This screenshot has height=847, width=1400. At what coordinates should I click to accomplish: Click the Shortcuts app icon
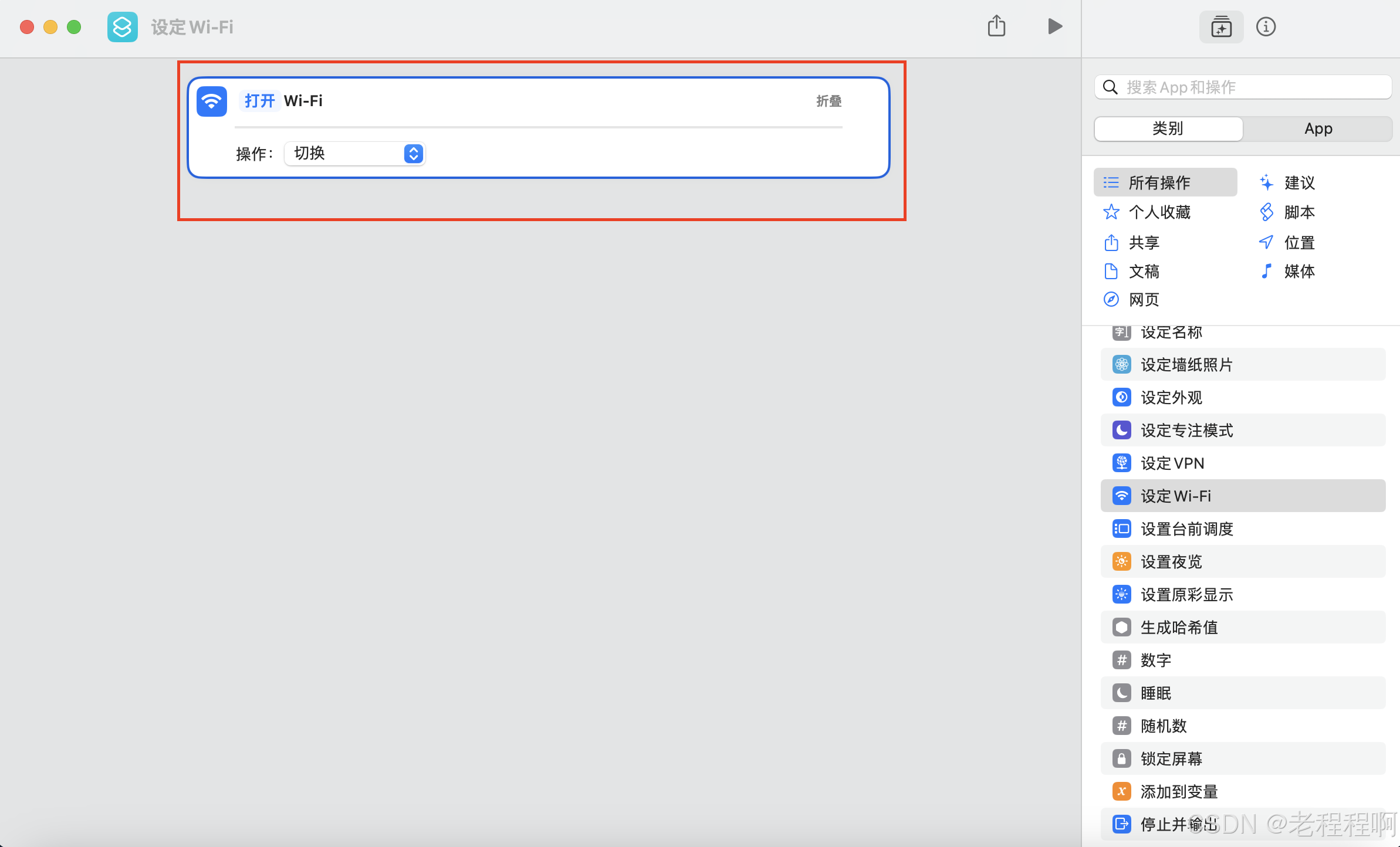coord(123,27)
